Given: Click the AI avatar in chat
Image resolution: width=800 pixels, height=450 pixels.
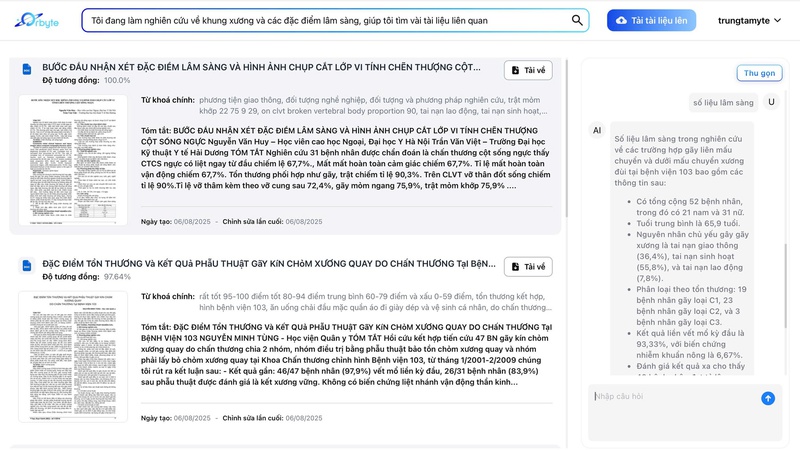Looking at the screenshot, I should click(x=597, y=130).
